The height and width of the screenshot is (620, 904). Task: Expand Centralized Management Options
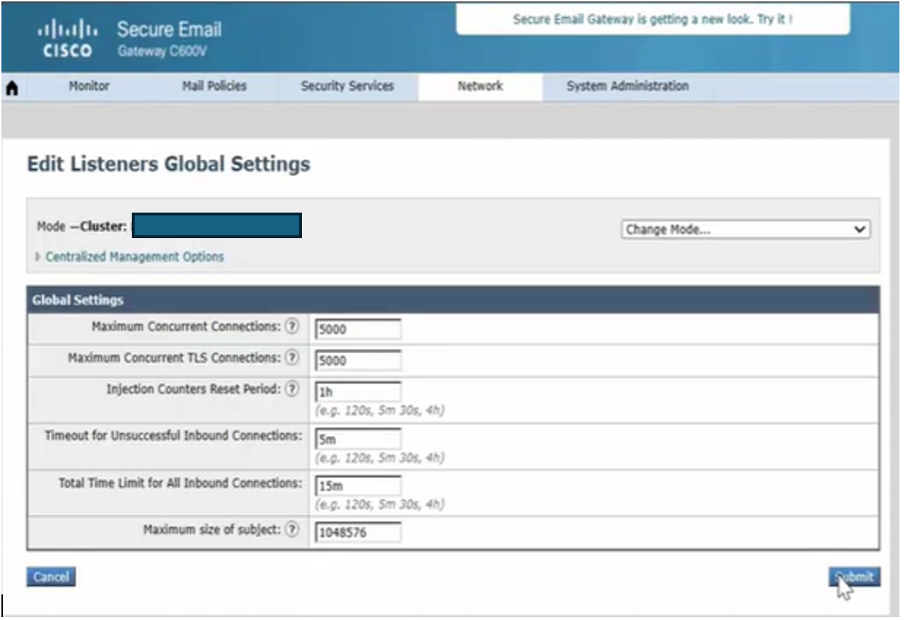[134, 257]
